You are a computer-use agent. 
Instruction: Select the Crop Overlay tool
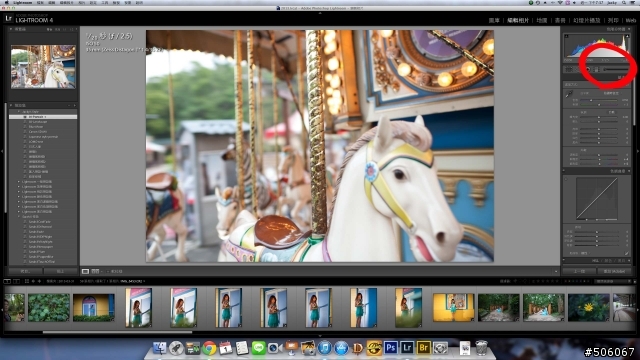[x=568, y=69]
